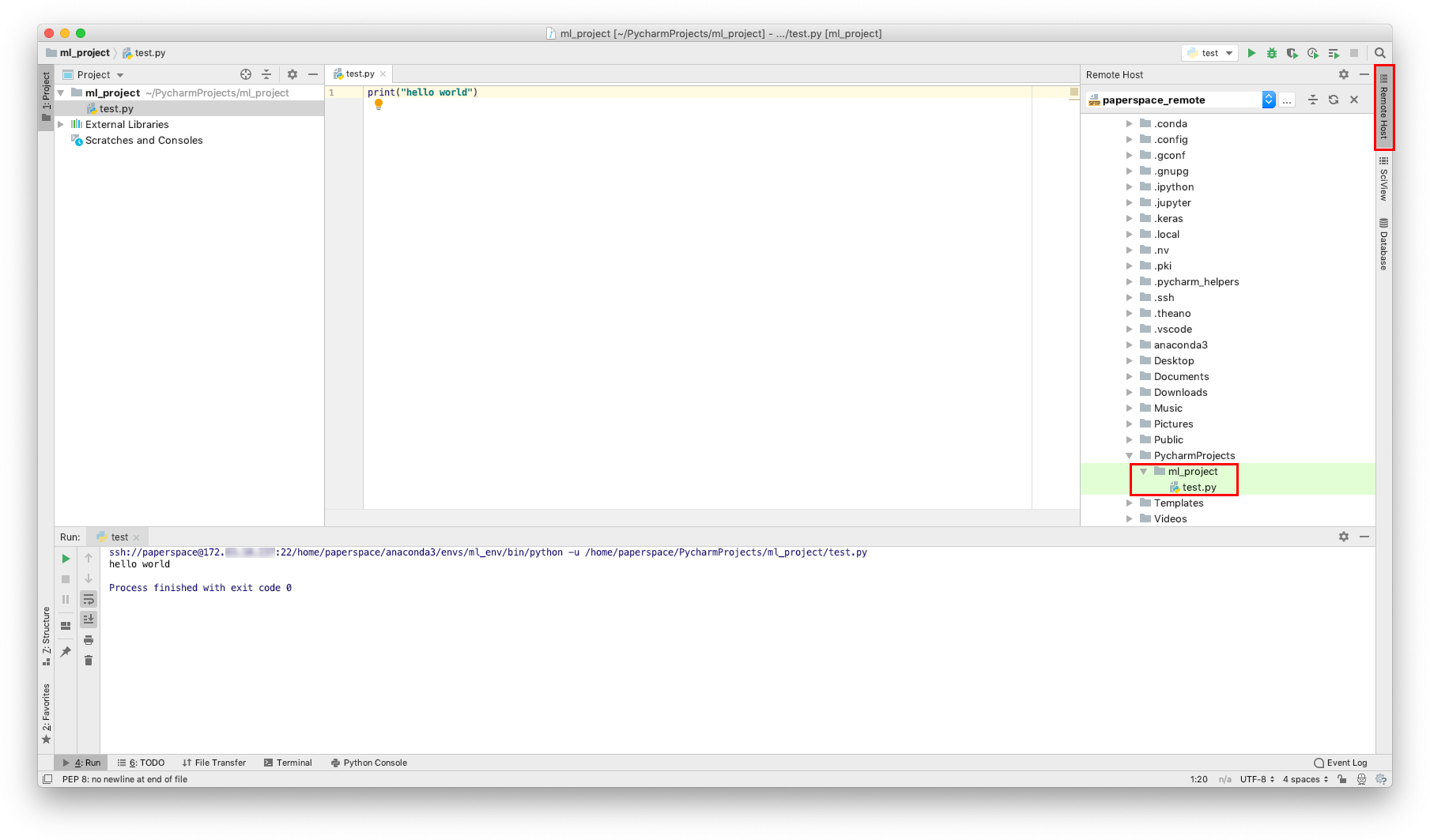Open Project panel gear settings
The image size is (1430, 840).
coord(292,74)
